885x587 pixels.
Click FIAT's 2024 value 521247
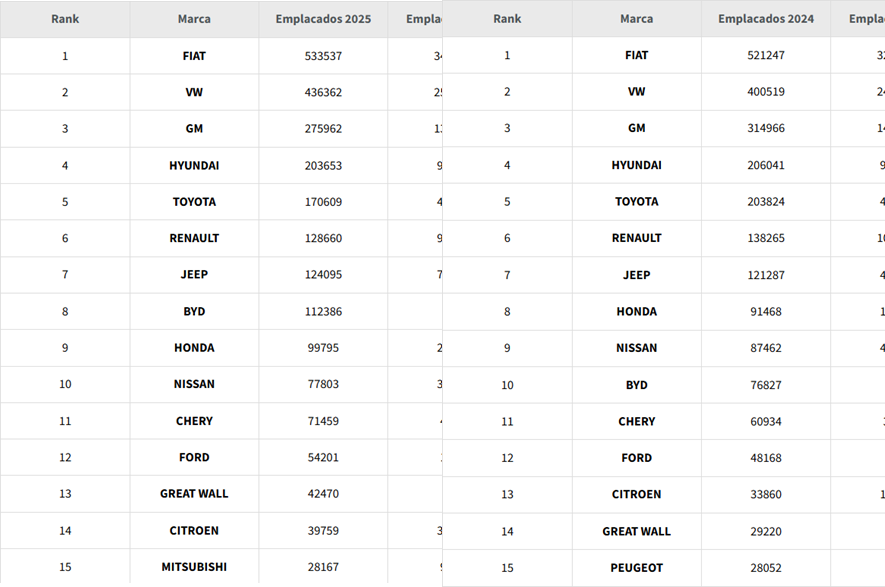[765, 56]
